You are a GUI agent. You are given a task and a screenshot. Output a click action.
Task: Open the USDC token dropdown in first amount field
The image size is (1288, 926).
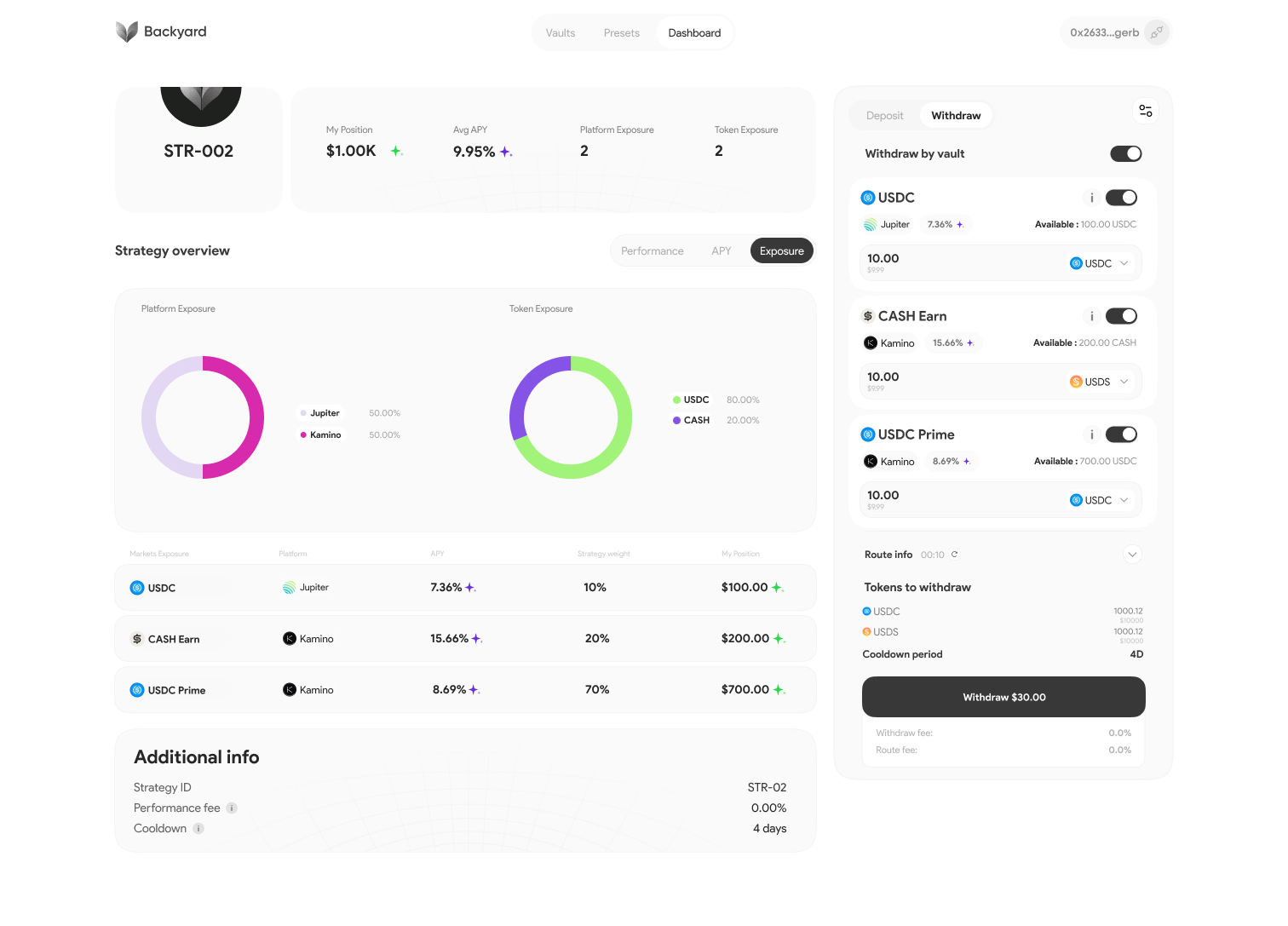[x=1100, y=262]
